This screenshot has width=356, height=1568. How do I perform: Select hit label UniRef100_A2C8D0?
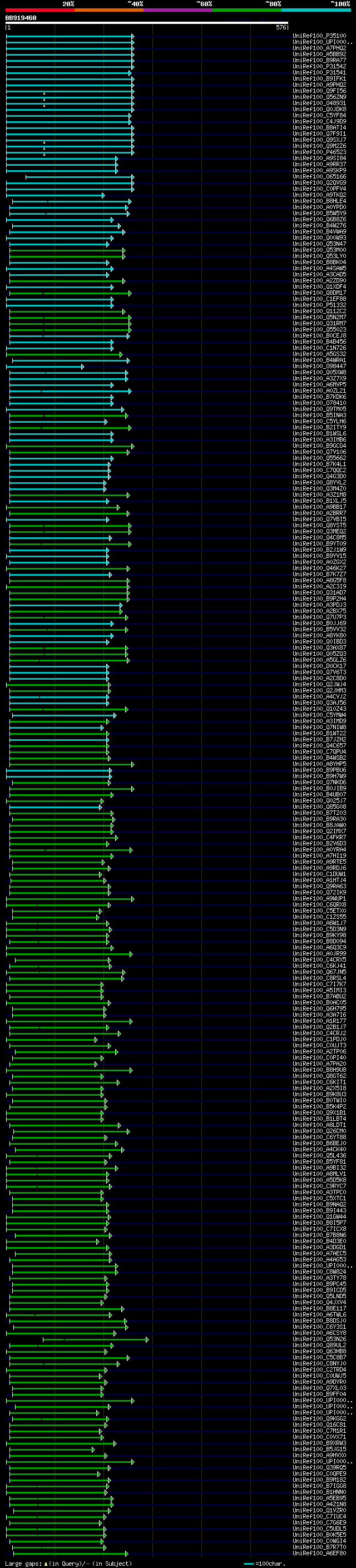pyautogui.click(x=319, y=678)
